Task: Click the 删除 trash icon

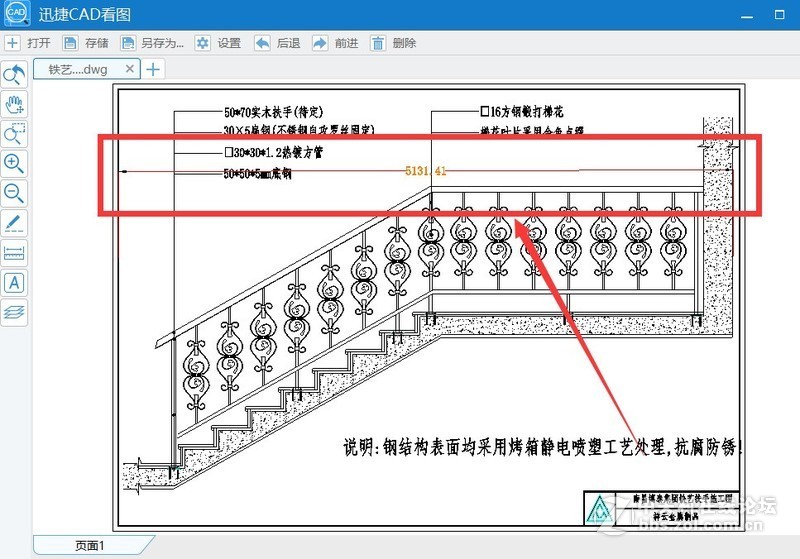Action: [378, 43]
